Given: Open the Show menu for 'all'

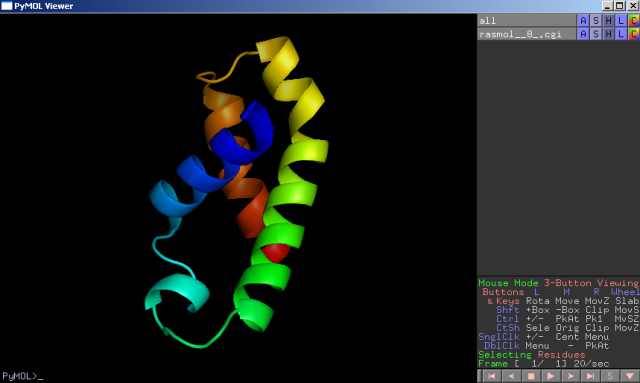Looking at the screenshot, I should coord(596,20).
